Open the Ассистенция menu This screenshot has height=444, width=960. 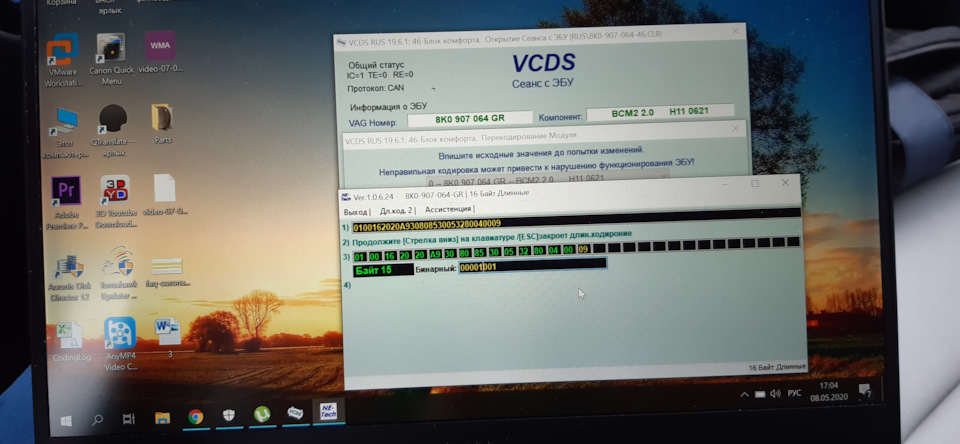[x=448, y=209]
